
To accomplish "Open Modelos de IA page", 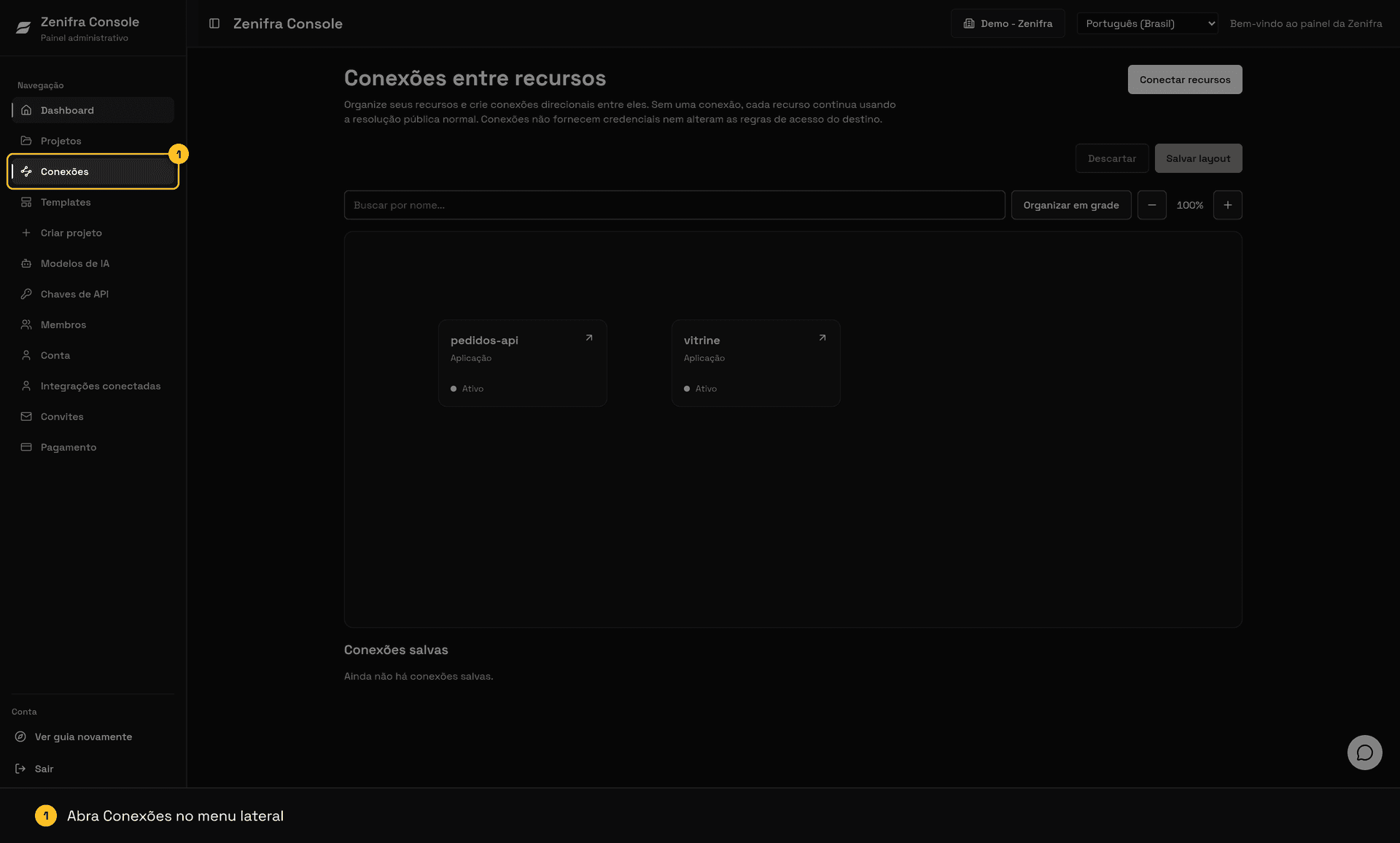I will pyautogui.click(x=93, y=263).
